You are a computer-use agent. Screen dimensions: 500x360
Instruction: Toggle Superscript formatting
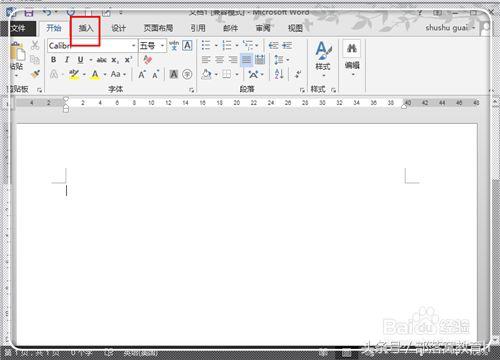[128, 60]
